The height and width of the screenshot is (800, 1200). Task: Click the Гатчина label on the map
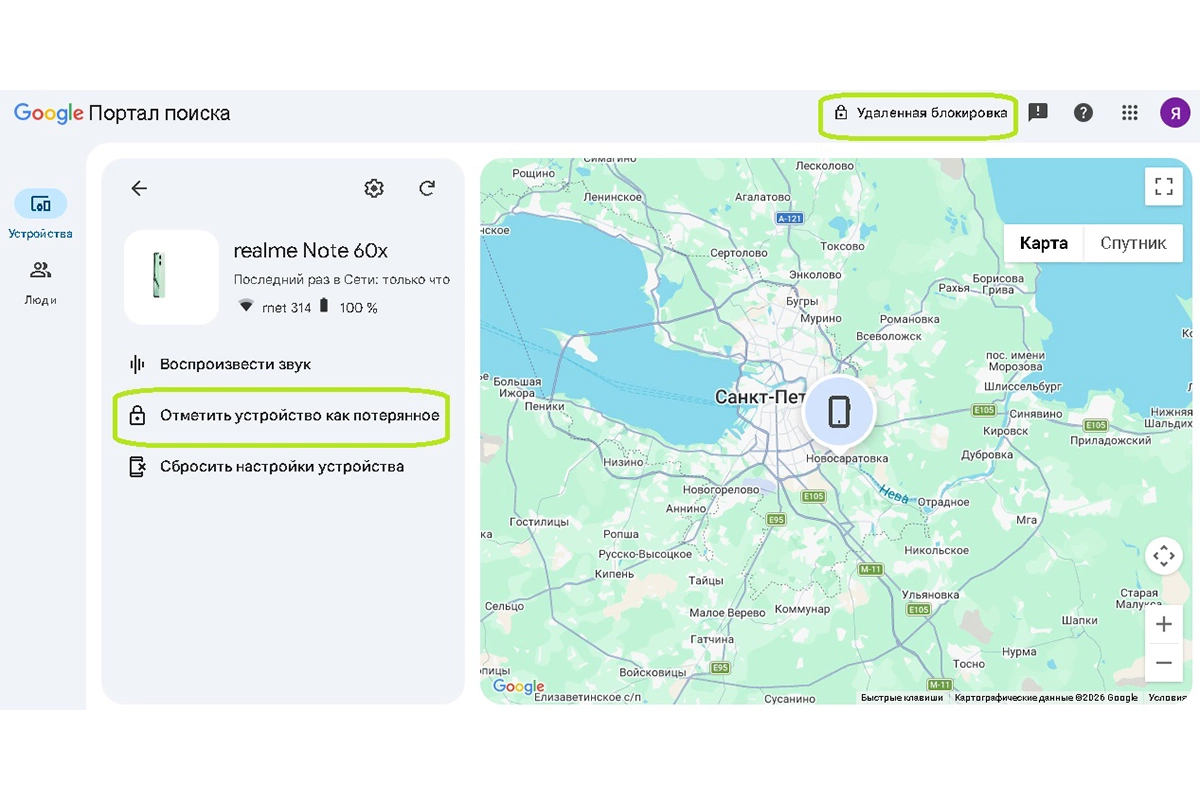pos(712,639)
